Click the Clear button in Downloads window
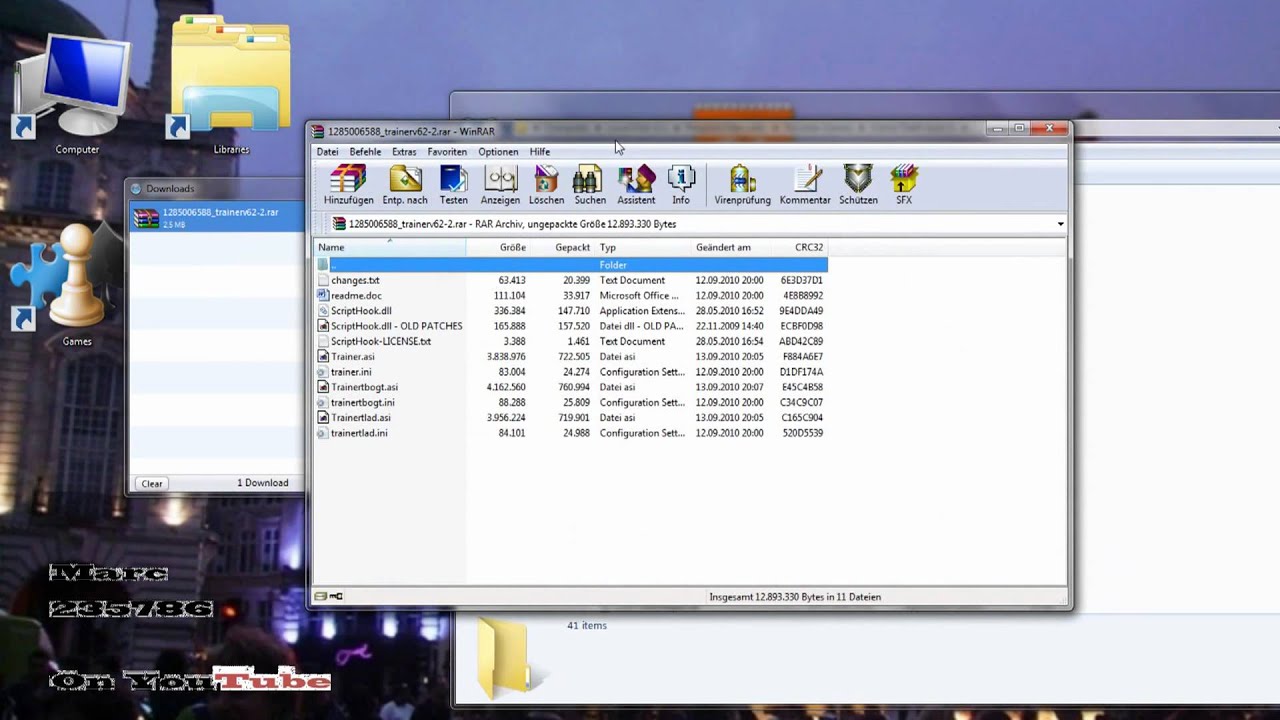 152,483
